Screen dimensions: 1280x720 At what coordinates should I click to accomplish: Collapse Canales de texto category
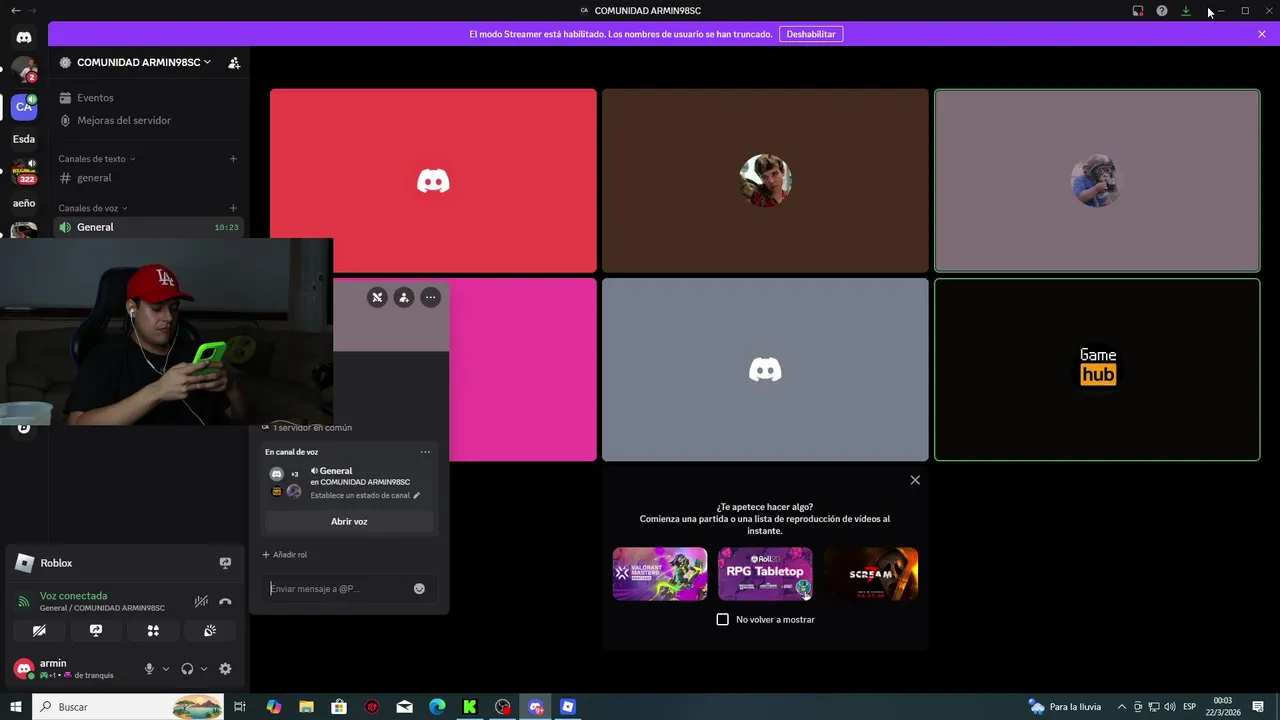pyautogui.click(x=96, y=159)
